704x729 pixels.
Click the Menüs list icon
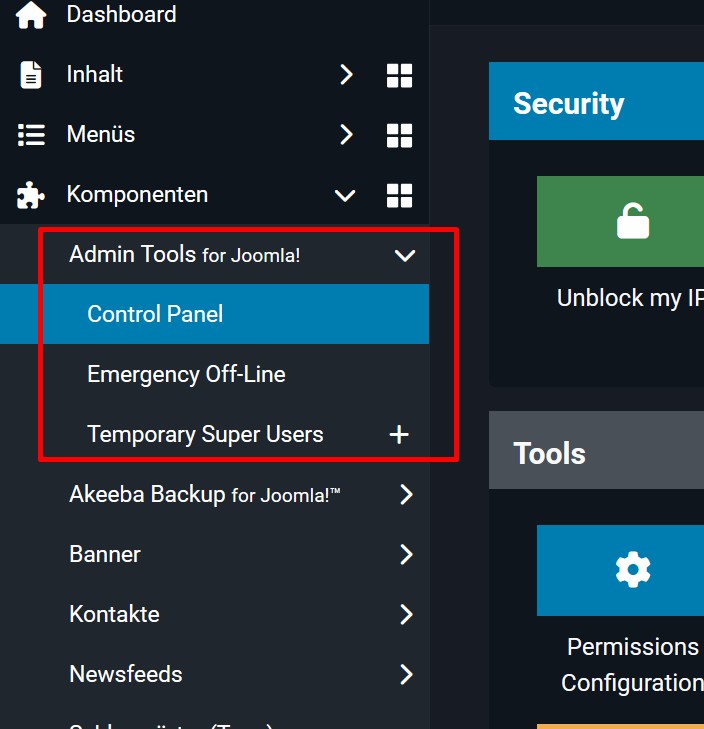click(31, 135)
